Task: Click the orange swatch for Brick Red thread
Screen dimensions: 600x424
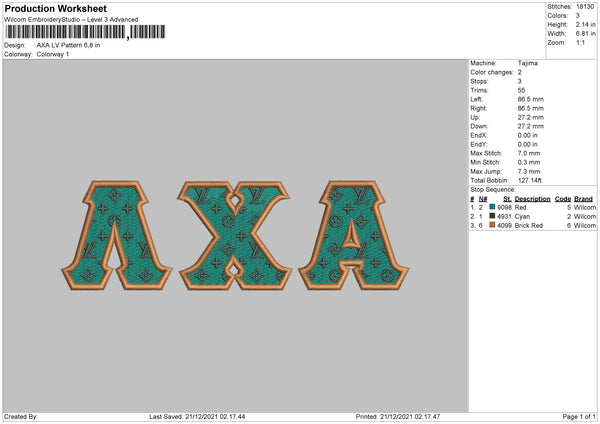Action: pyautogui.click(x=492, y=225)
